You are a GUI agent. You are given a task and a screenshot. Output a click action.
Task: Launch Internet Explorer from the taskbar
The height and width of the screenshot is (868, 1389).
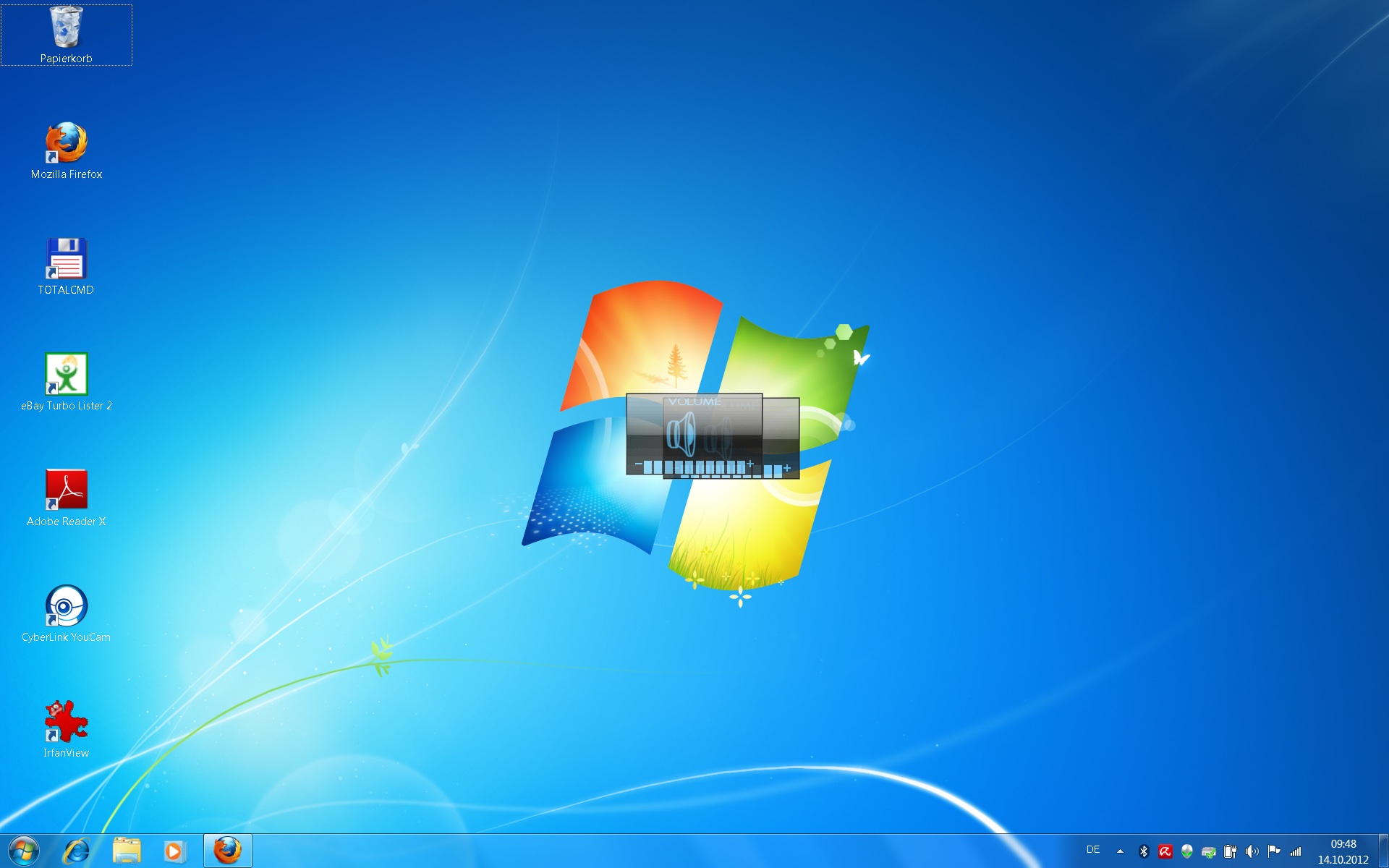point(77,851)
